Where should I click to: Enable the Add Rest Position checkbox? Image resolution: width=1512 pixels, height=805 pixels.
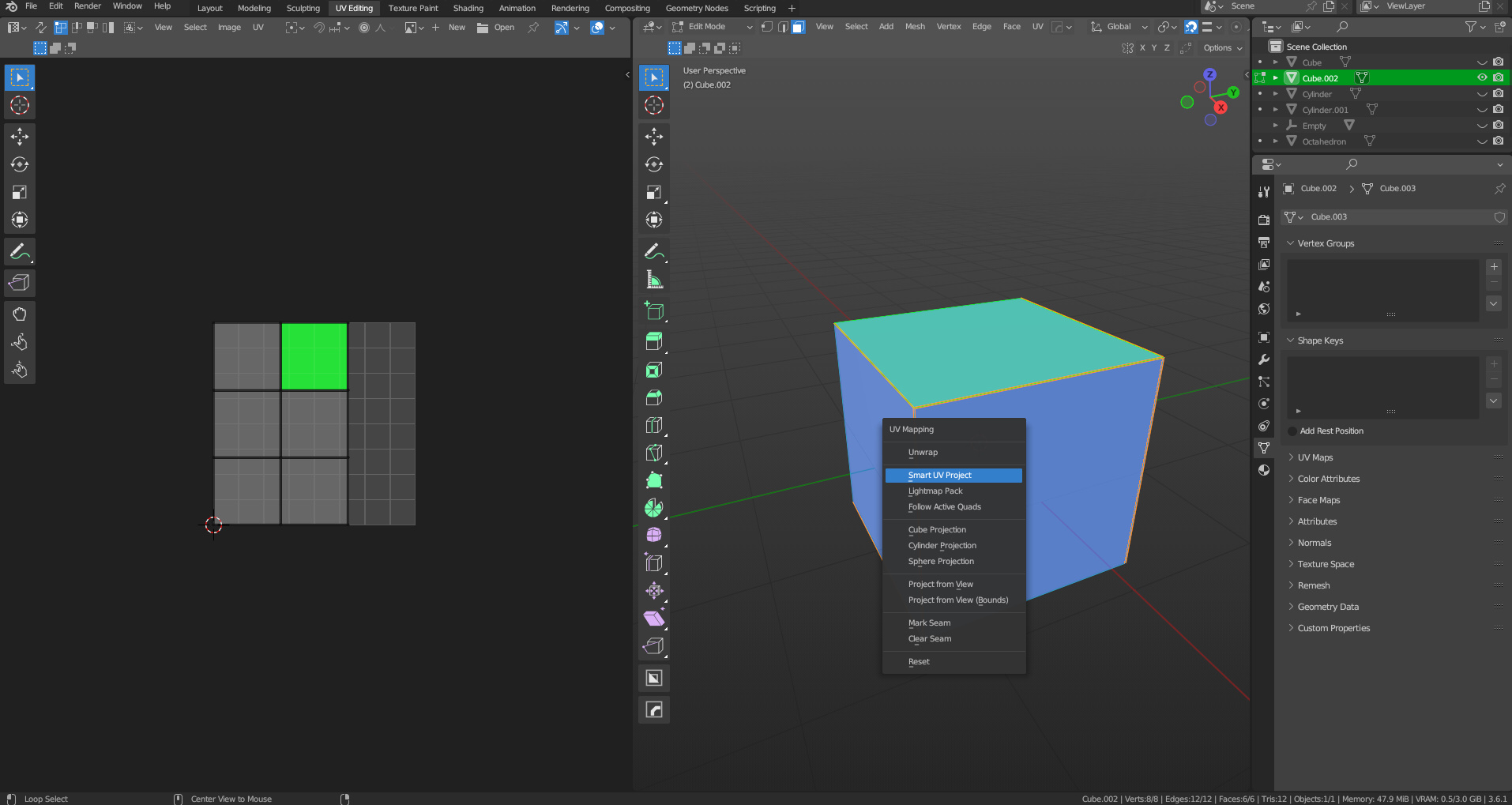(1292, 431)
